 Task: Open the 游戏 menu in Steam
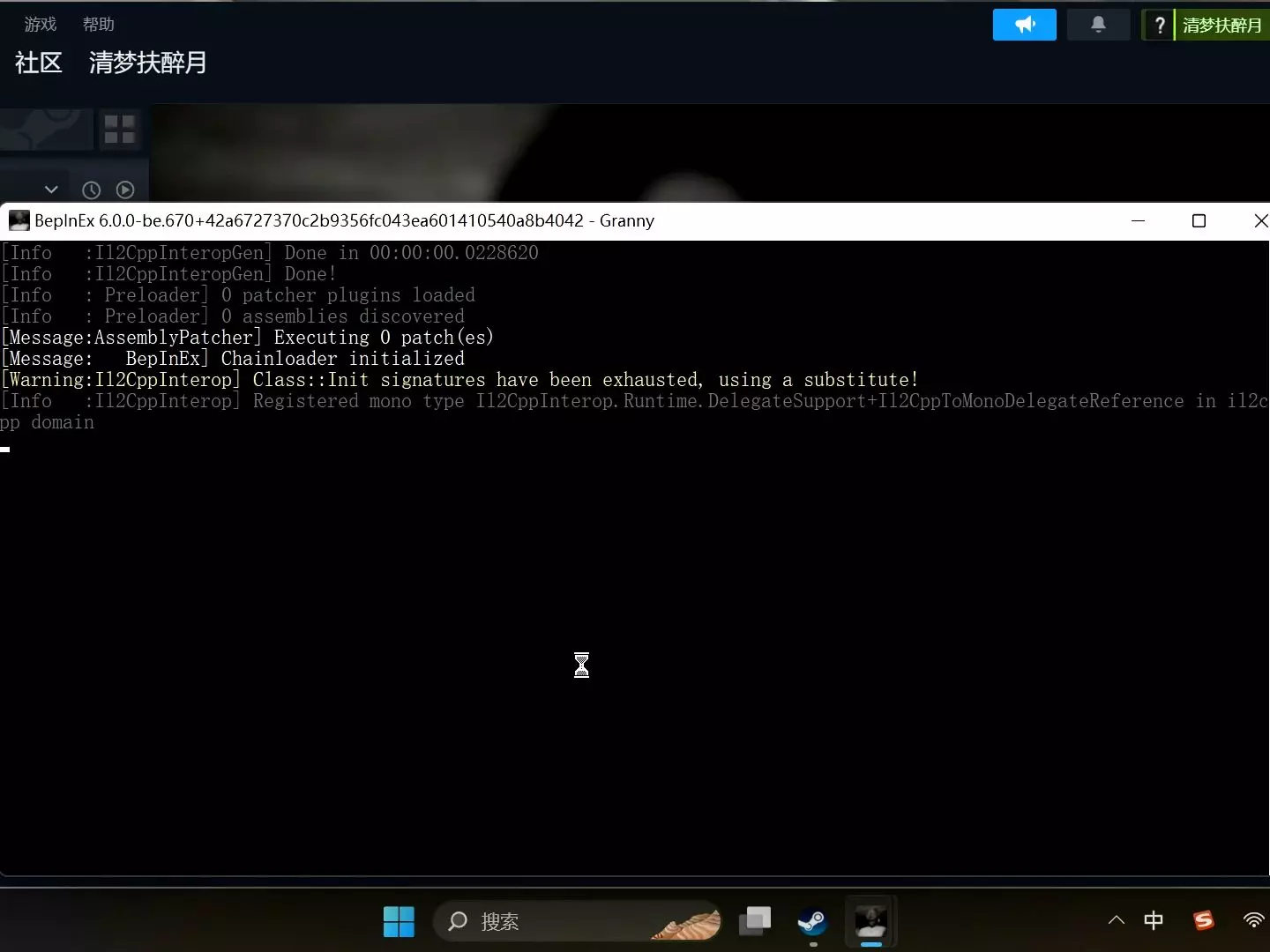click(x=41, y=25)
